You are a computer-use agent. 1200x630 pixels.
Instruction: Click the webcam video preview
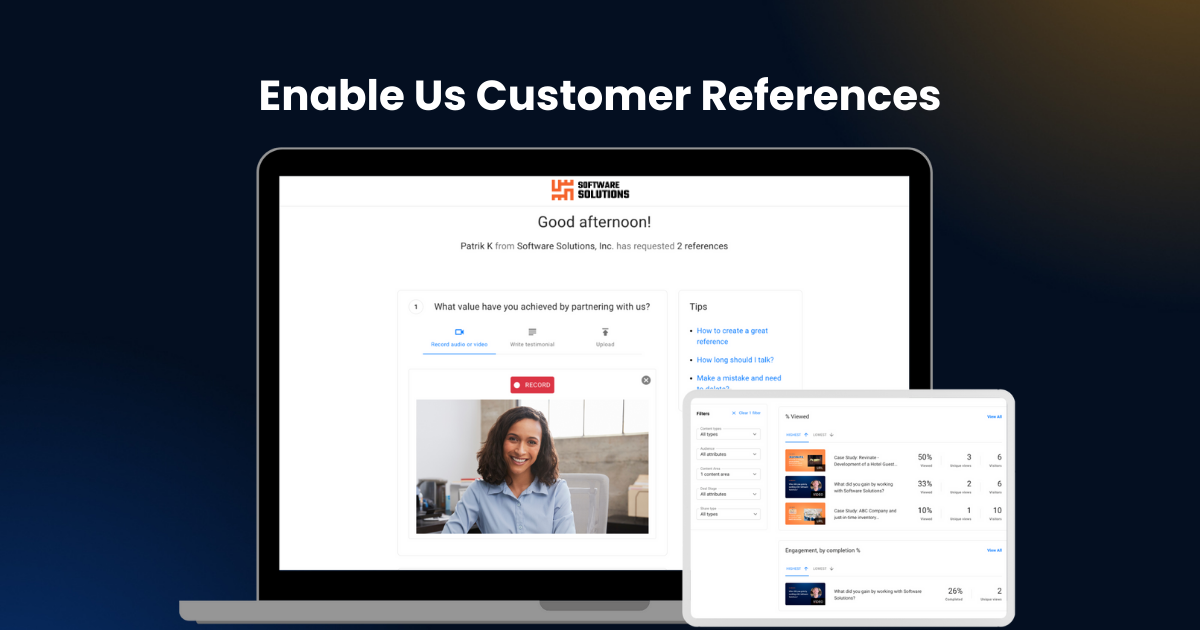coord(532,467)
